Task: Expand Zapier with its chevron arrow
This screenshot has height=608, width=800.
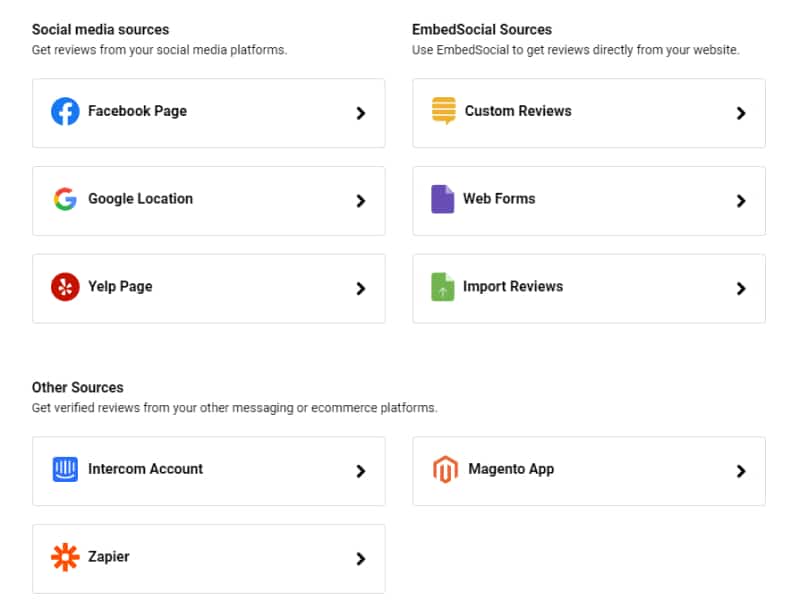Action: (361, 559)
